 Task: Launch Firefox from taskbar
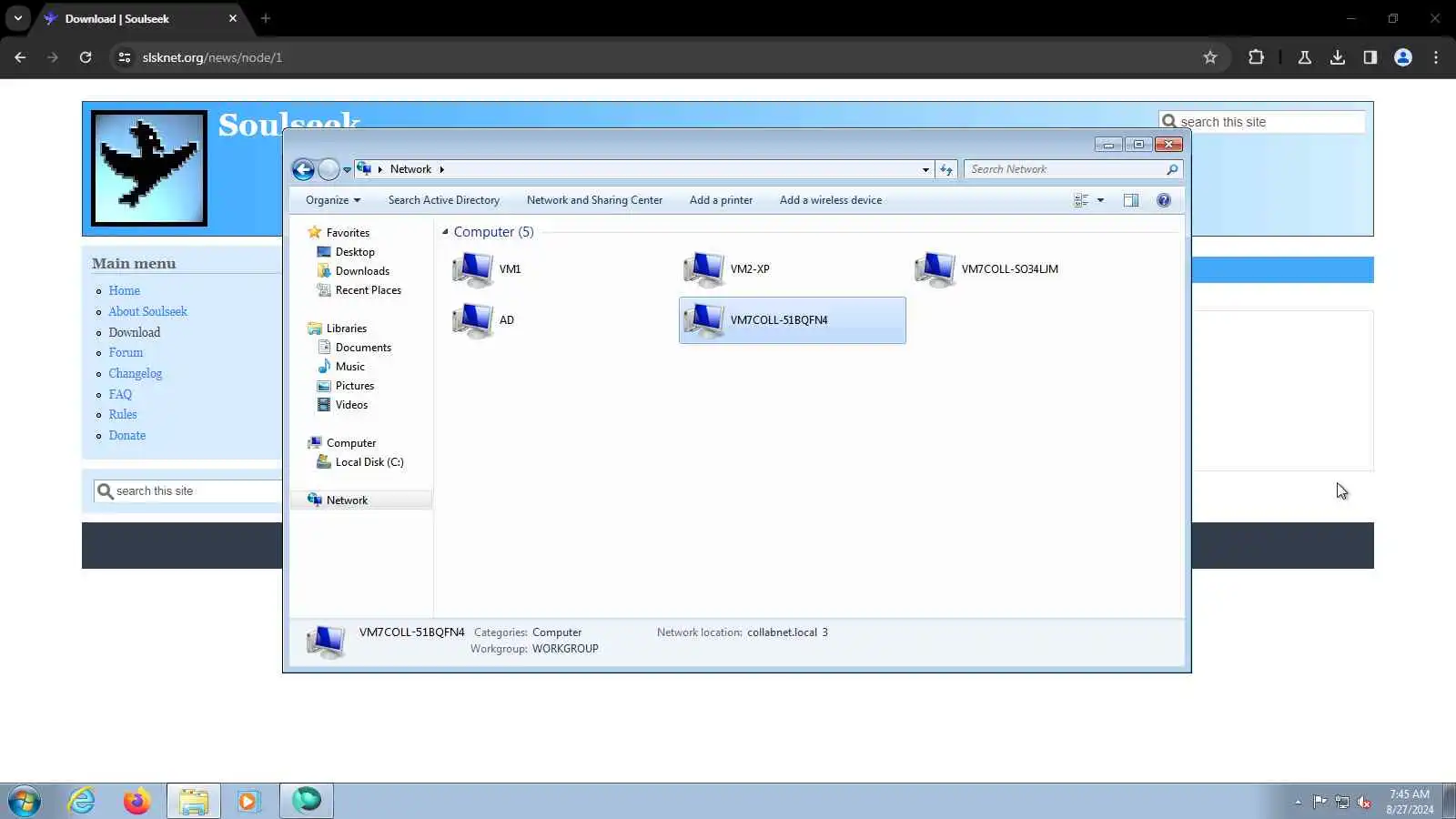click(136, 801)
